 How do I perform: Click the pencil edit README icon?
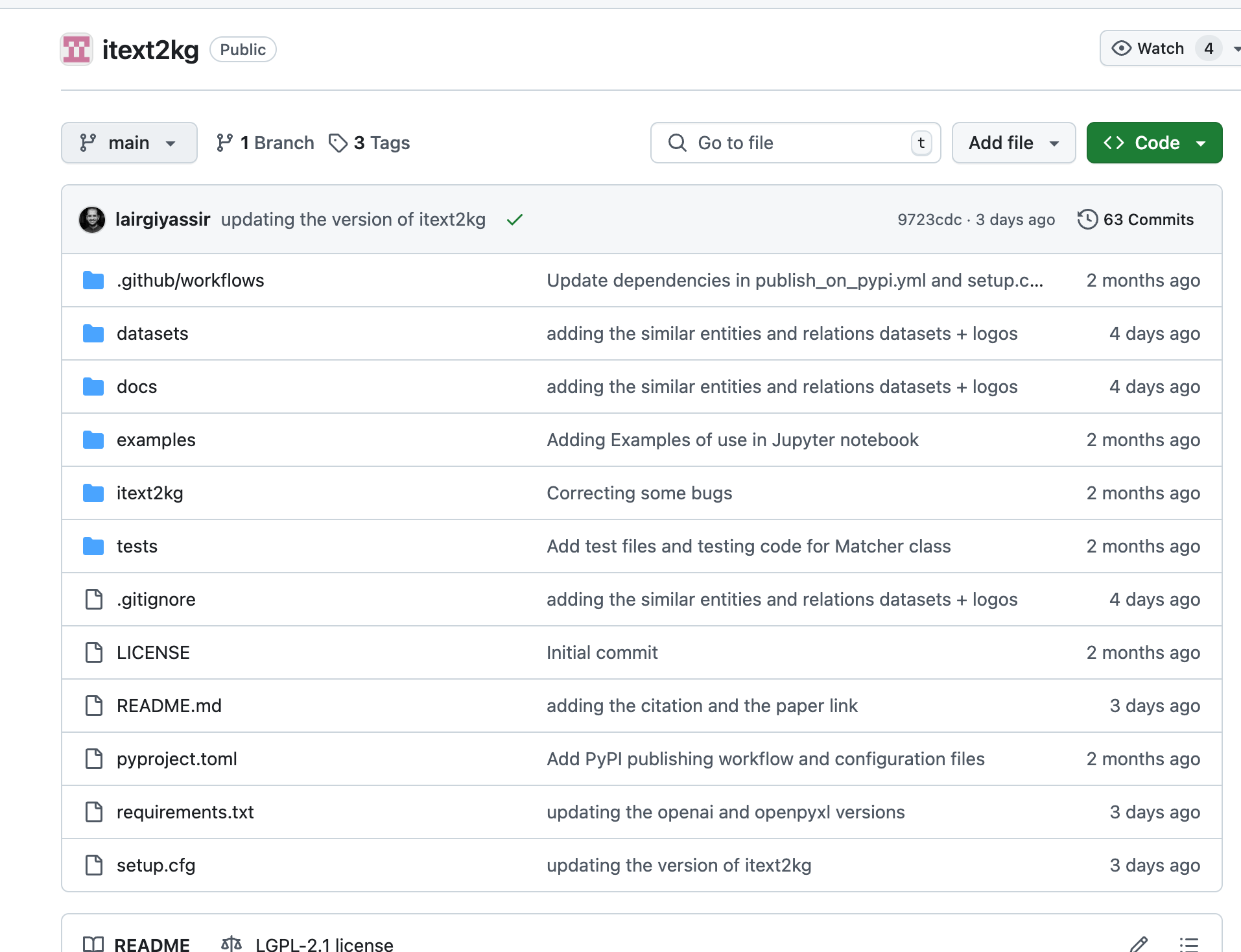click(1139, 944)
